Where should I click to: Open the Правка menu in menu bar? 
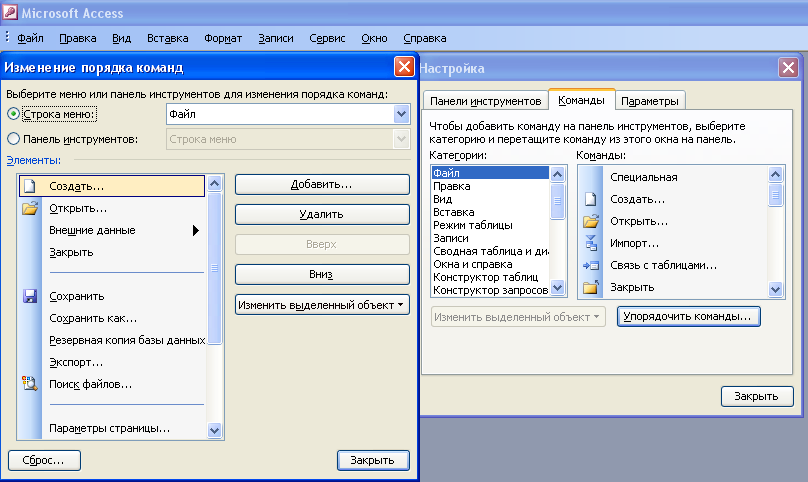78,38
